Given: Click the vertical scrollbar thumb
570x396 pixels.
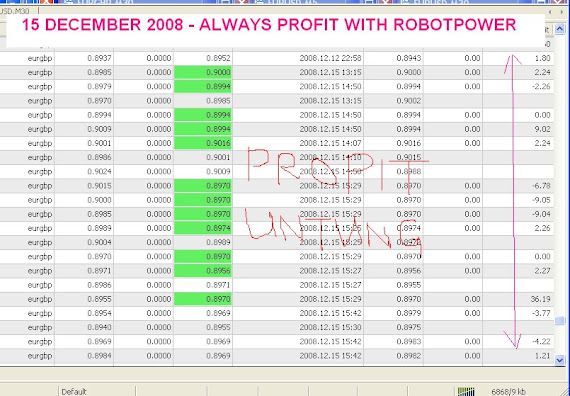Looking at the screenshot, I should click(560, 320).
